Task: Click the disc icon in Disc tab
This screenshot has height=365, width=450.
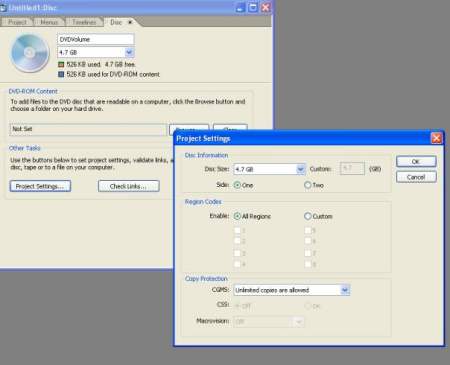Action: [30, 53]
